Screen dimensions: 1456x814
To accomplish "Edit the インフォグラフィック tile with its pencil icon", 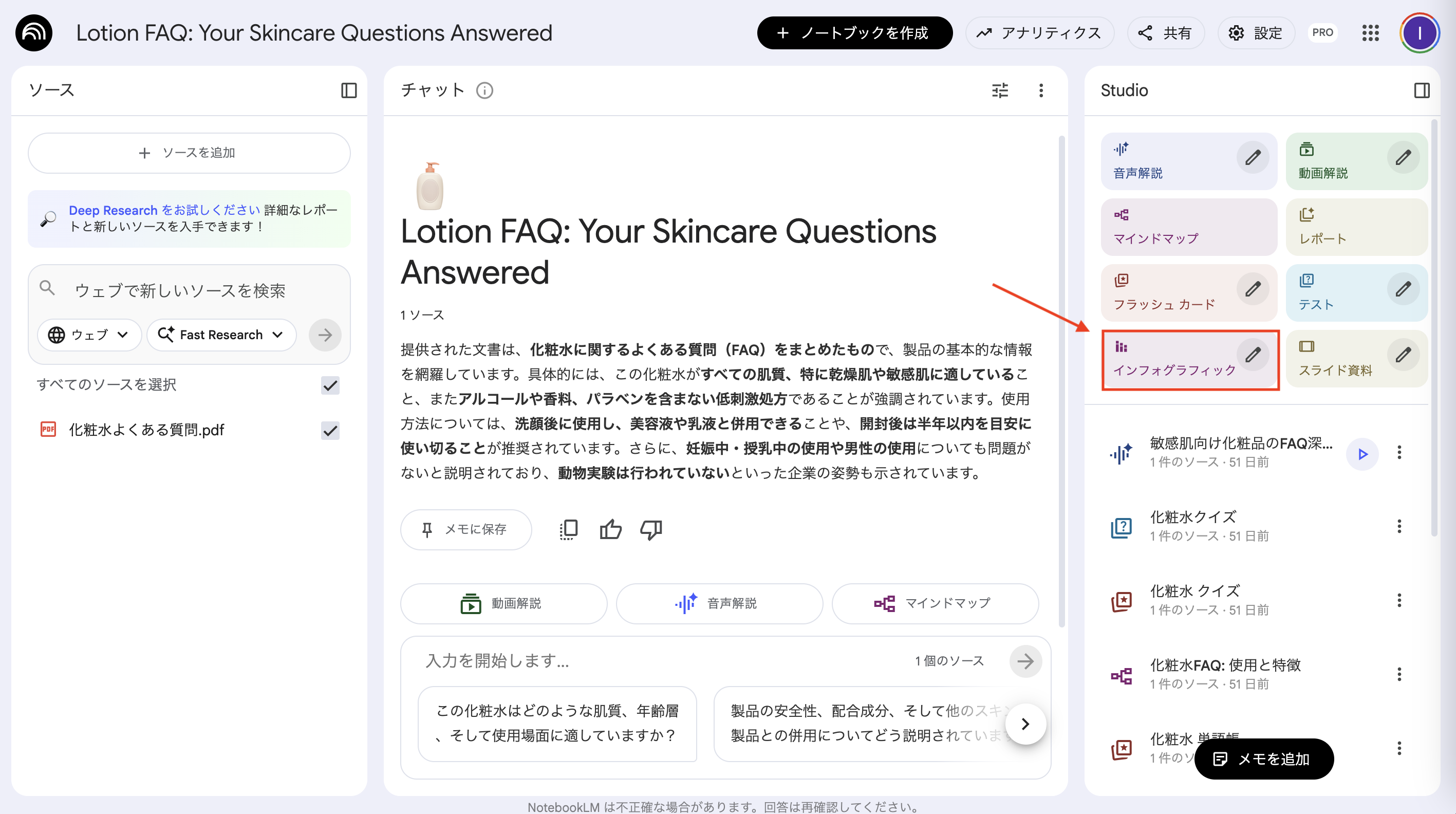I will pyautogui.click(x=1253, y=355).
